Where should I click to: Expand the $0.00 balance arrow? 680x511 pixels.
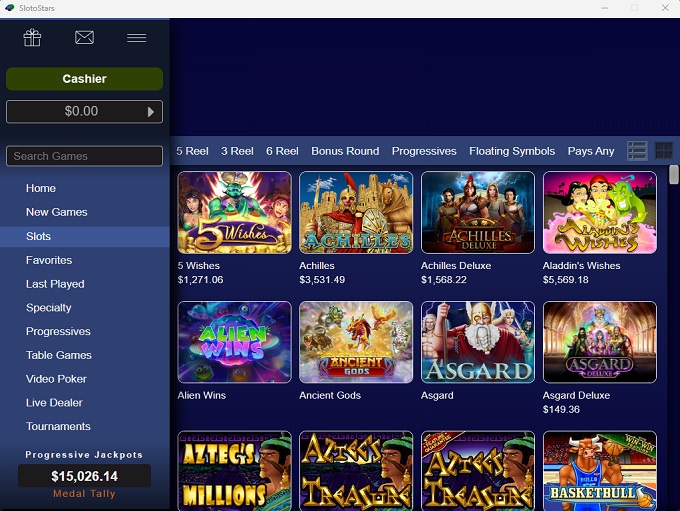tap(151, 112)
